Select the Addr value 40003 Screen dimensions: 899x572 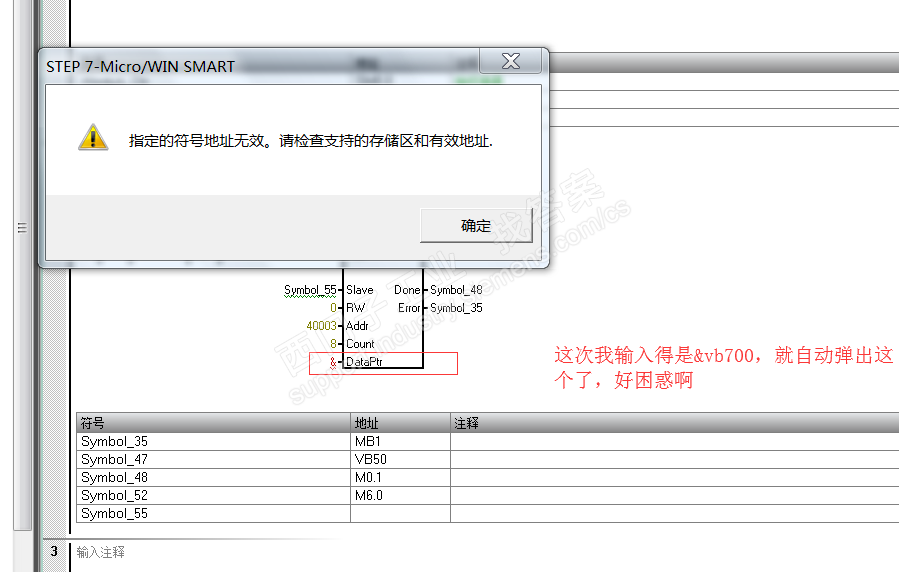click(x=322, y=326)
